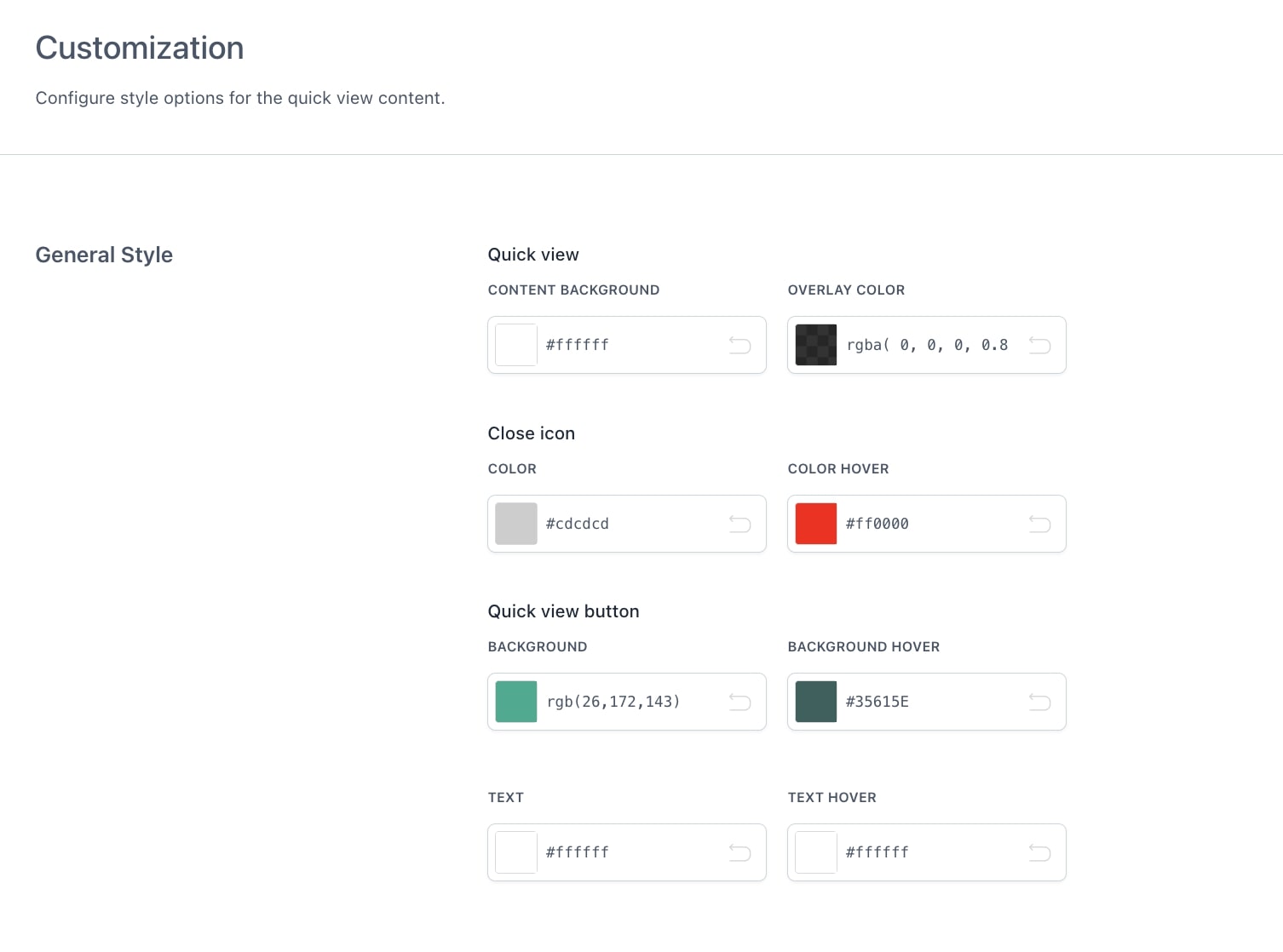
Task: Reset the button Text color field
Action: pos(739,852)
